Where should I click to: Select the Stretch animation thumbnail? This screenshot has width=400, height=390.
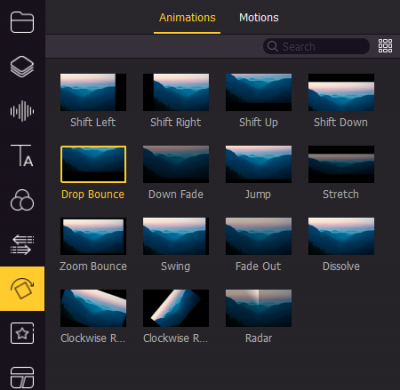tap(341, 164)
